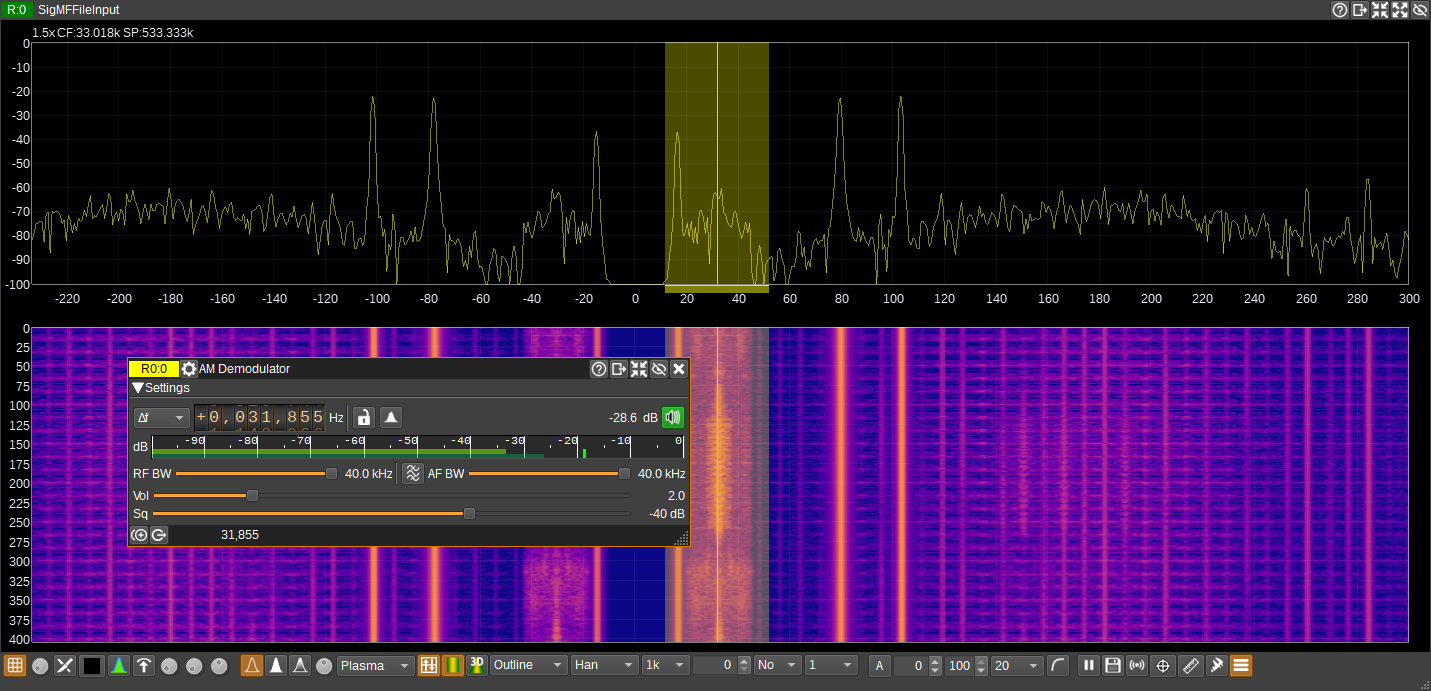Open the Plasma color map dropdown

pyautogui.click(x=376, y=666)
